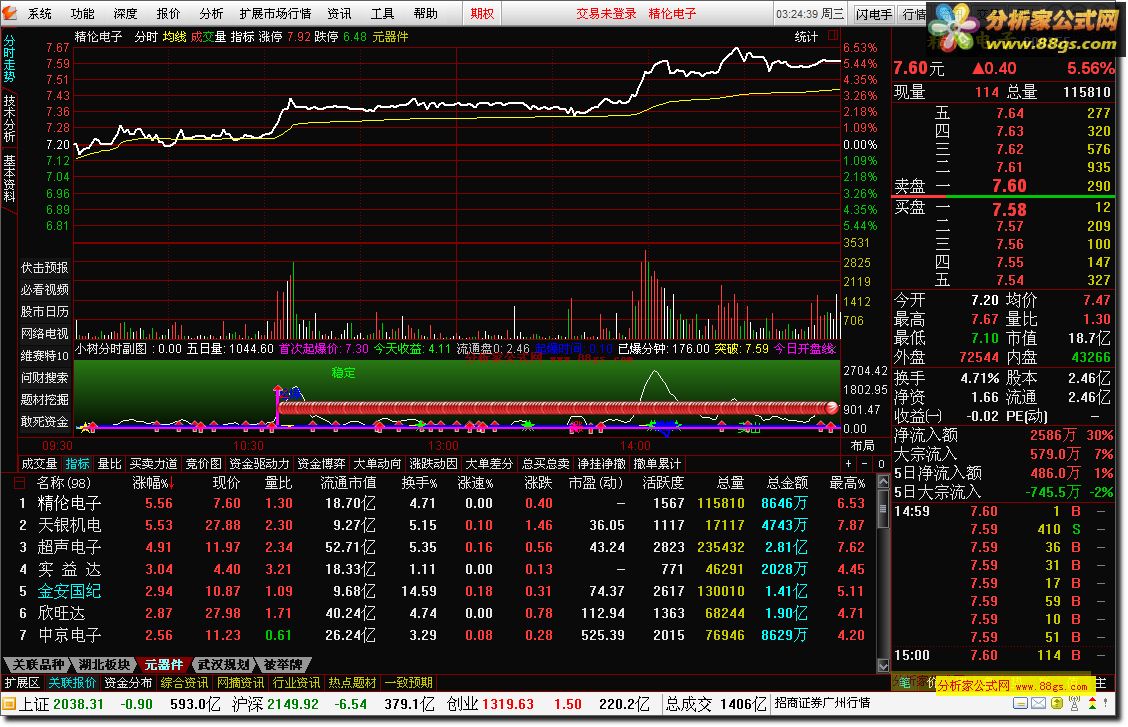Image resolution: width=1128 pixels, height=727 pixels.
Task: Sort the list by 涨幅% column
Action: tap(153, 483)
